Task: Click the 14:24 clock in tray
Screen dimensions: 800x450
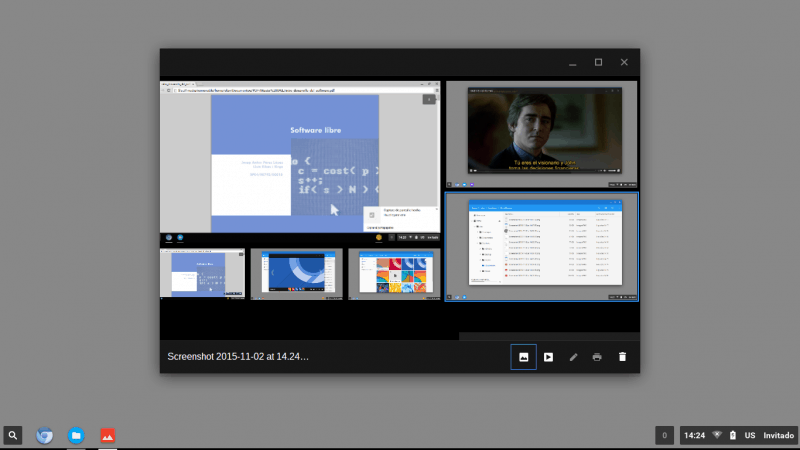Action: (694, 435)
